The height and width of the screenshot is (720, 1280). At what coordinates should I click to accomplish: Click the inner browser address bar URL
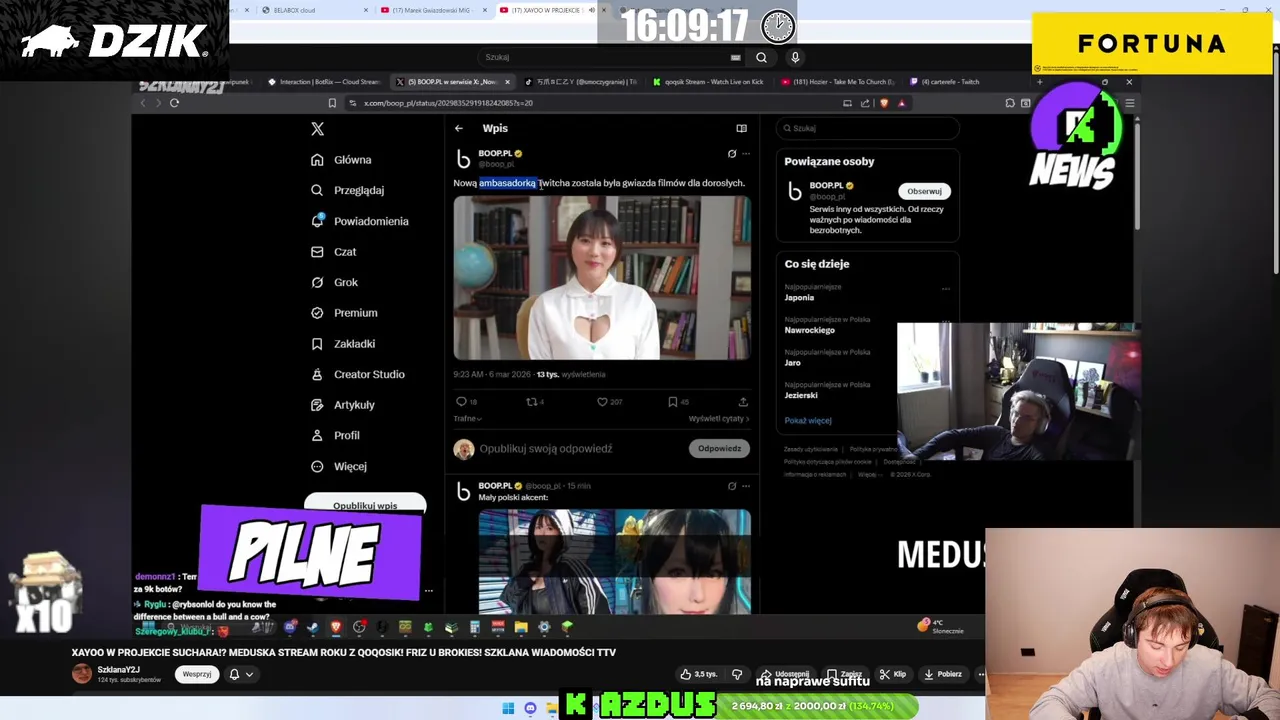click(448, 103)
